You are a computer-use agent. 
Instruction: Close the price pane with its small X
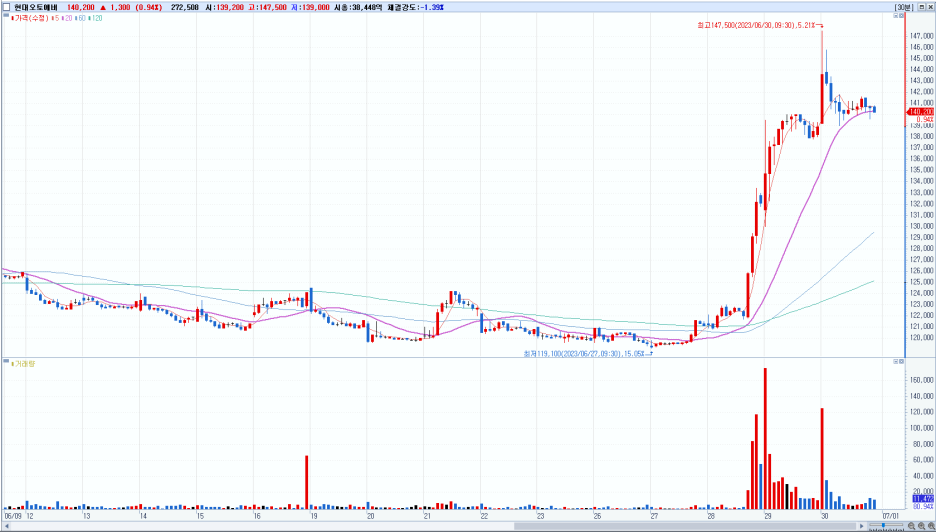901,16
